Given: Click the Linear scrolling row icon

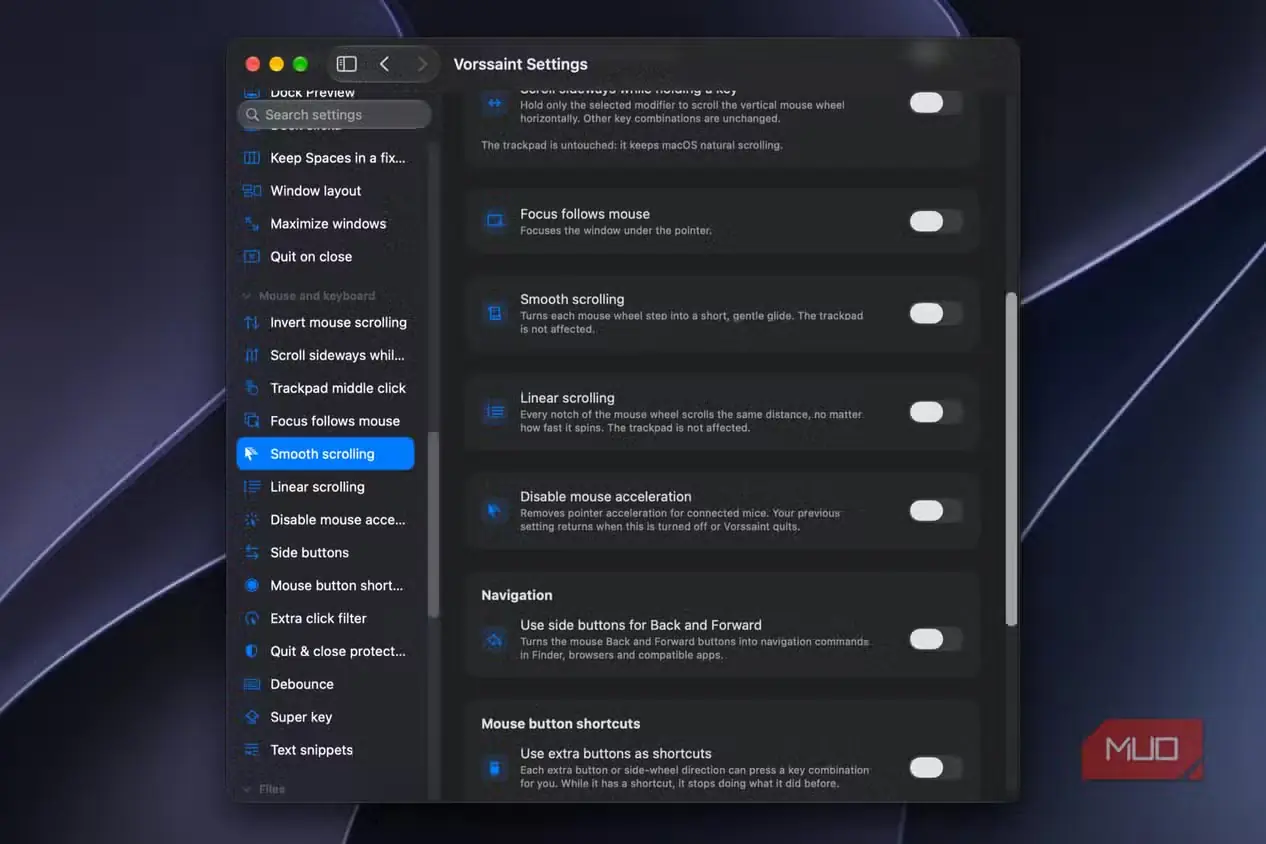Looking at the screenshot, I should tap(494, 411).
